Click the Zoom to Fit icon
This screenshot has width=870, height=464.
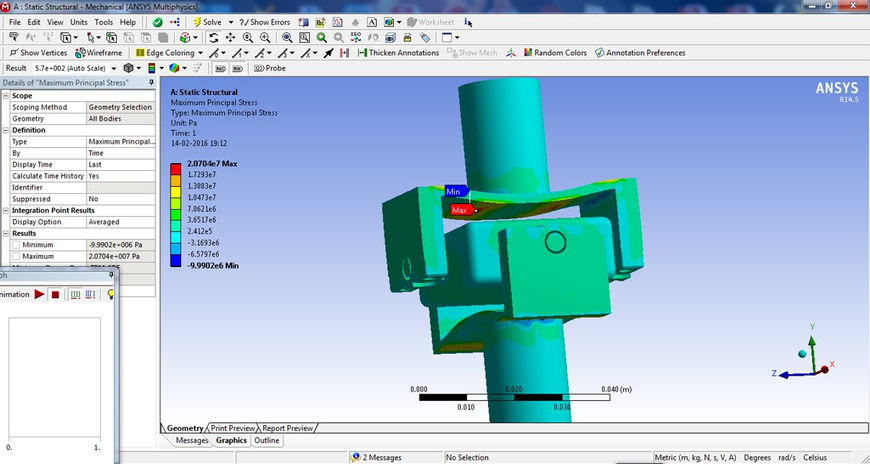(x=287, y=38)
